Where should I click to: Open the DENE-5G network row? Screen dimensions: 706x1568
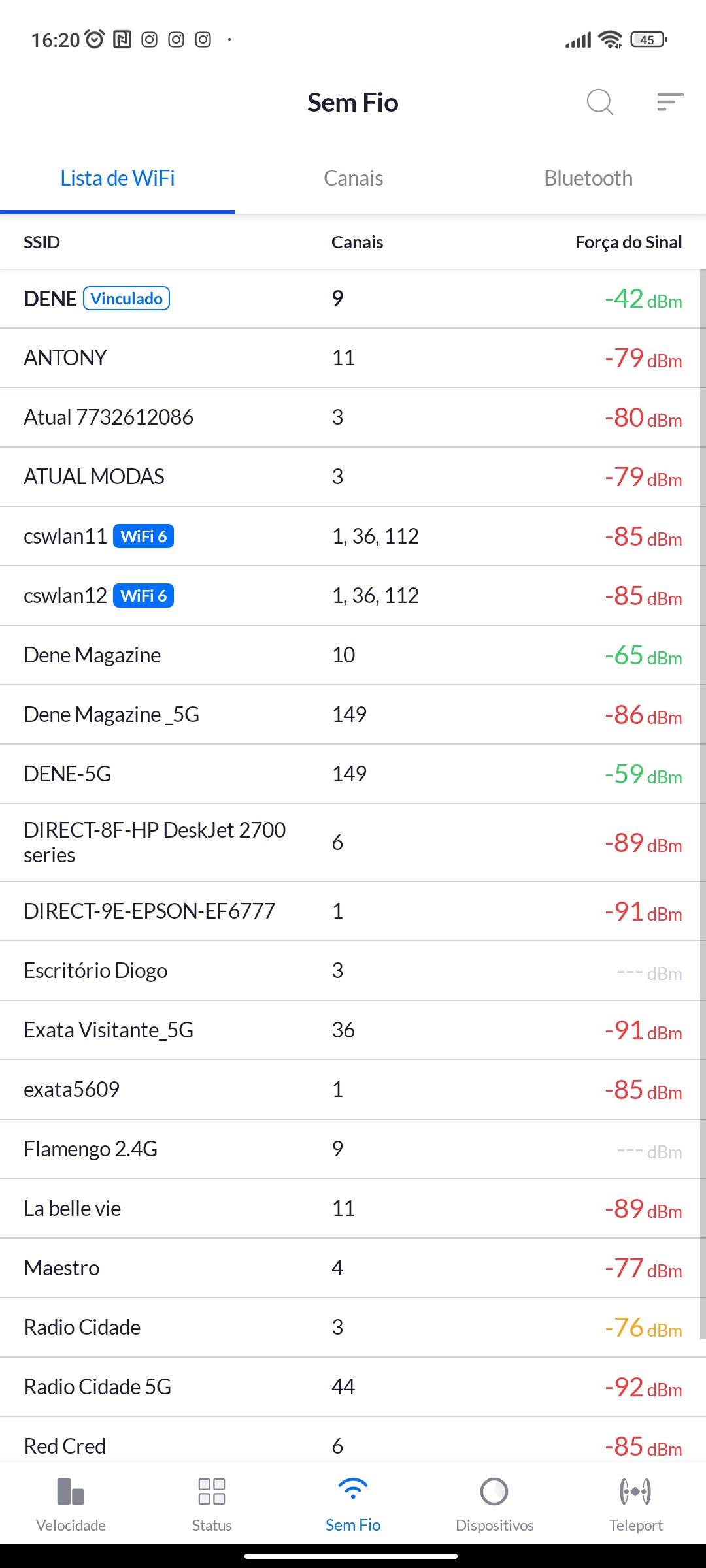(x=353, y=774)
